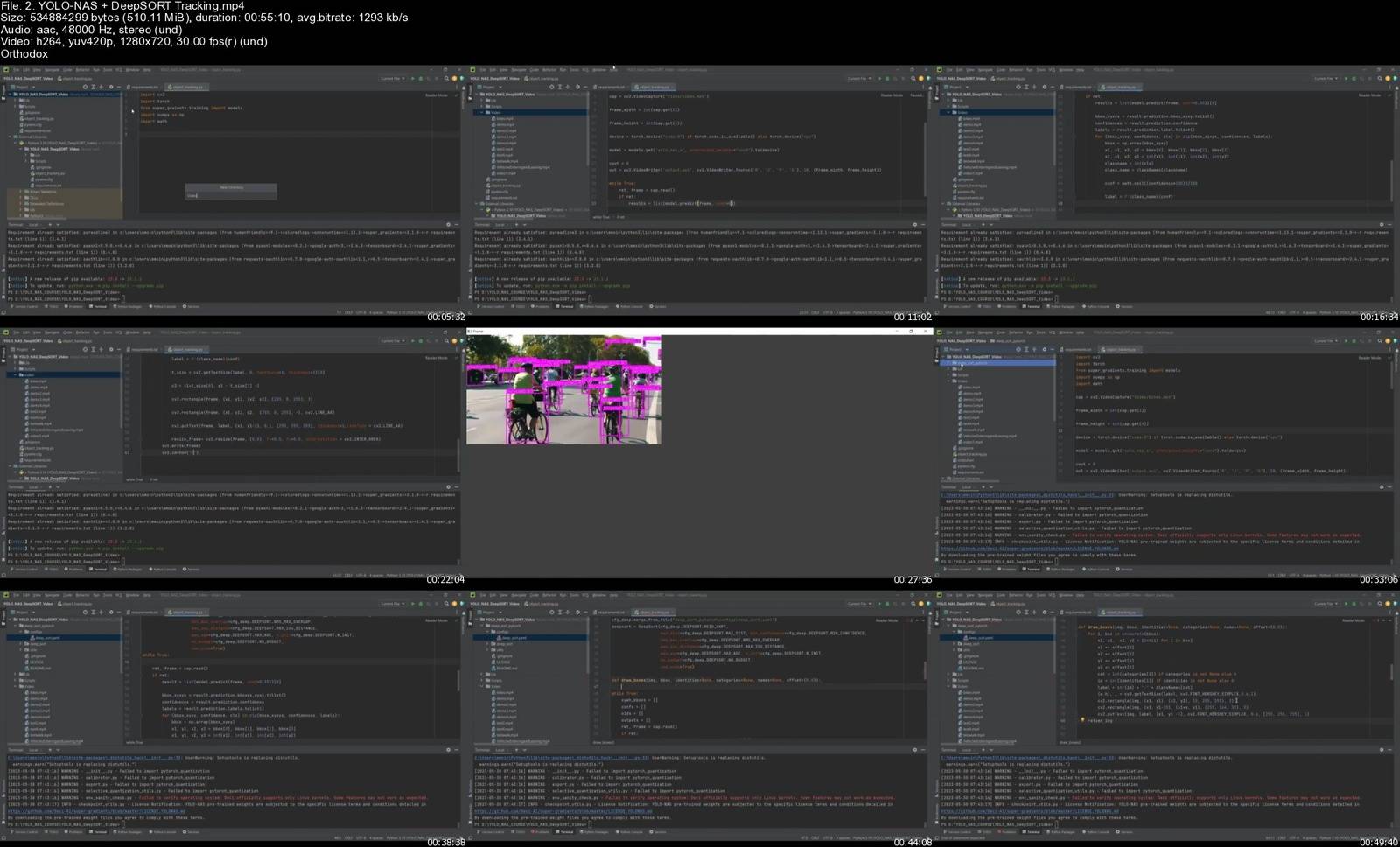
Task: Select highlighted Videos folder in the 00:11:02 tree
Action: click(530, 112)
